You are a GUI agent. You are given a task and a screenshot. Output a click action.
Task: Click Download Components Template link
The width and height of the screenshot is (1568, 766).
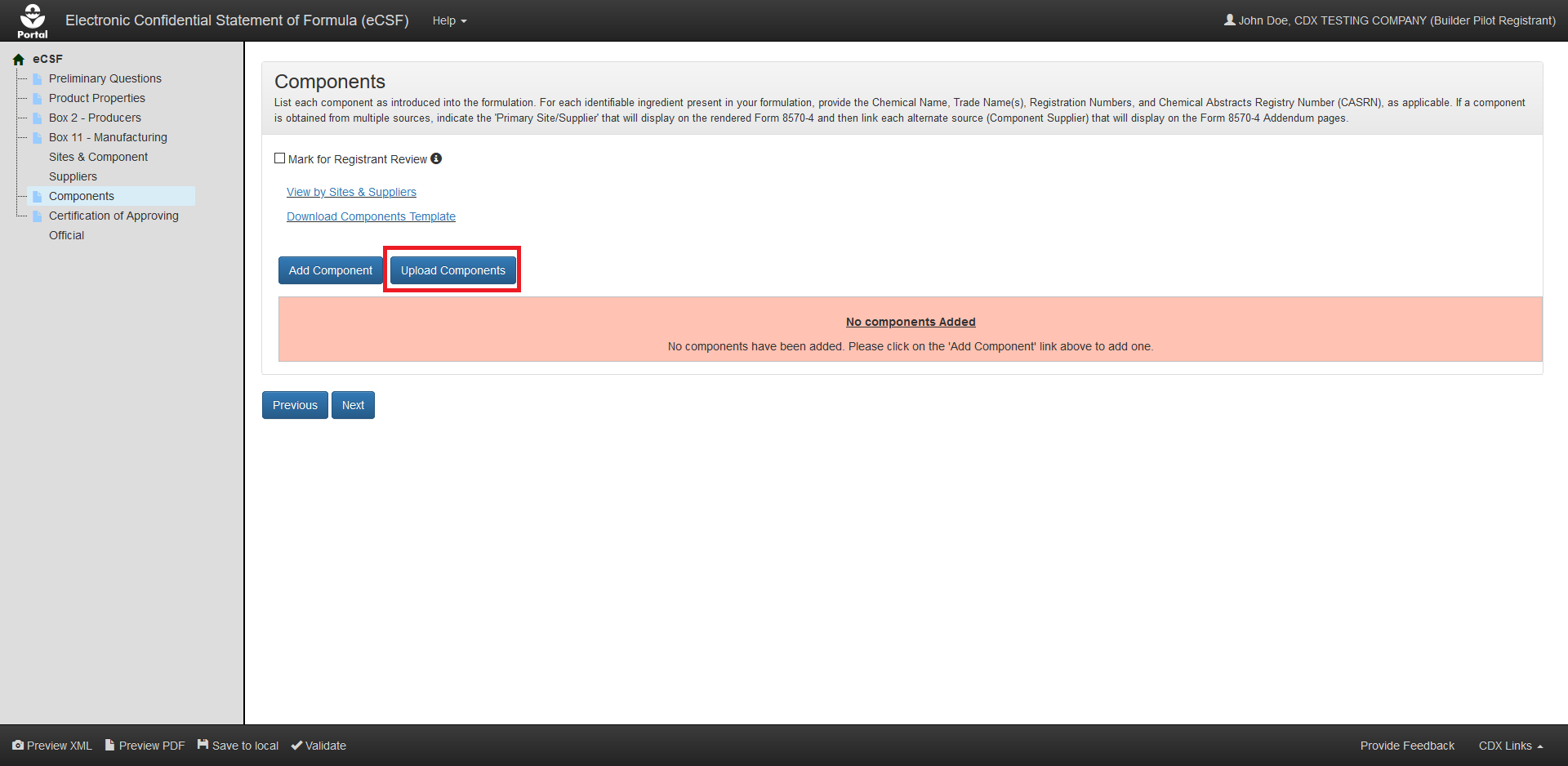pos(371,216)
